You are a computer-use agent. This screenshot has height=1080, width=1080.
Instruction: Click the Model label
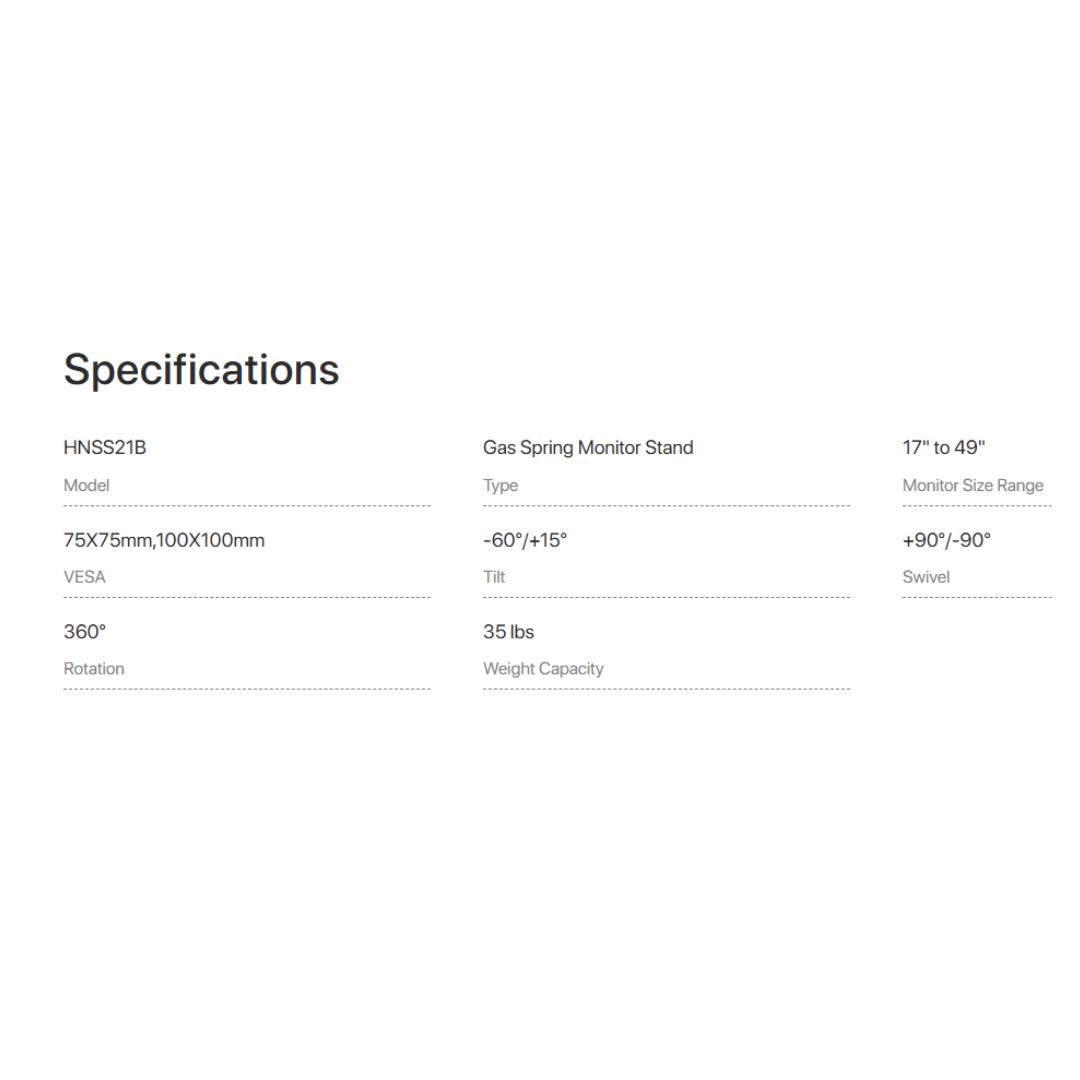pyautogui.click(x=87, y=486)
